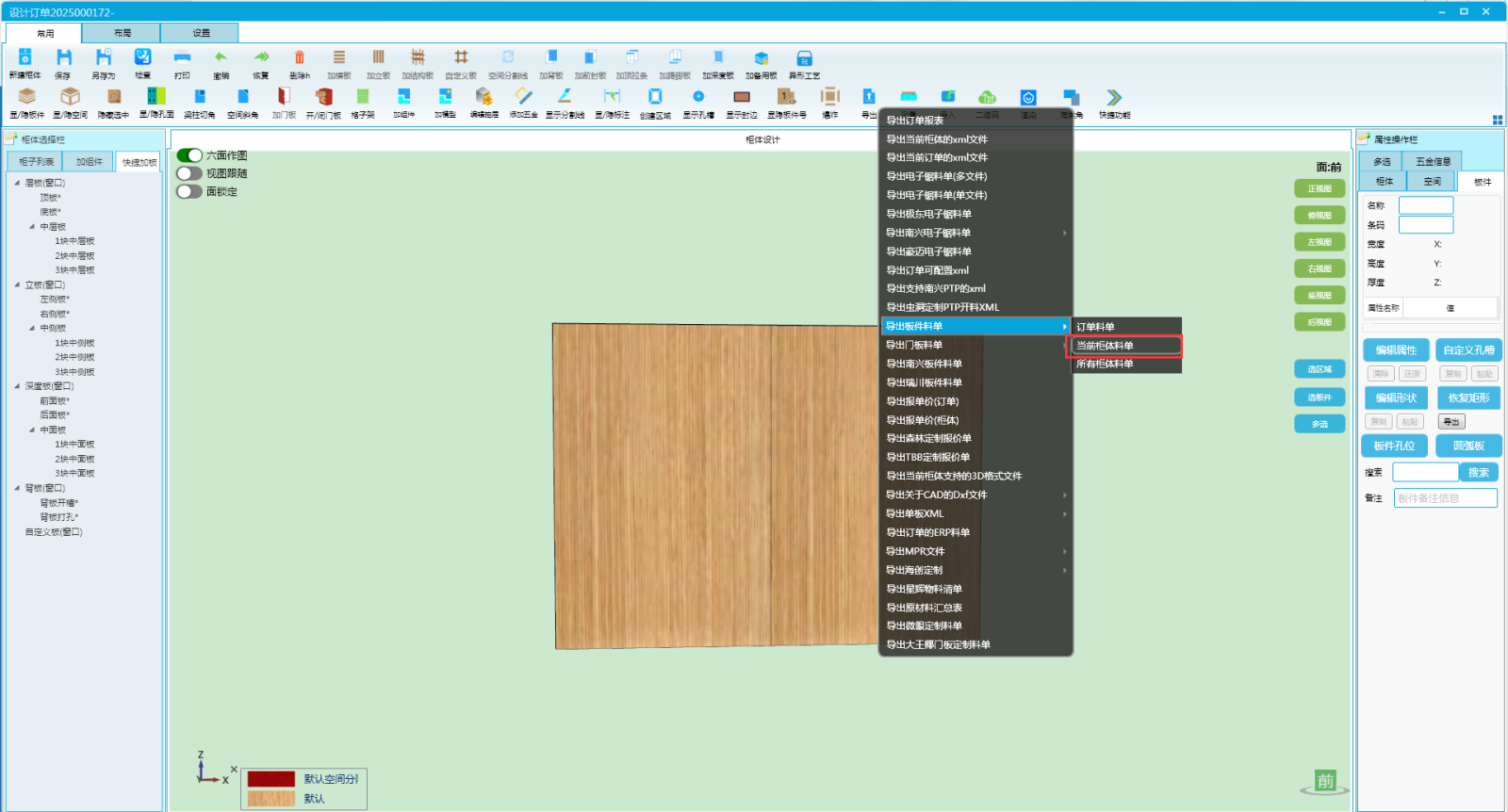Click the green 格子架 icon

[x=363, y=97]
